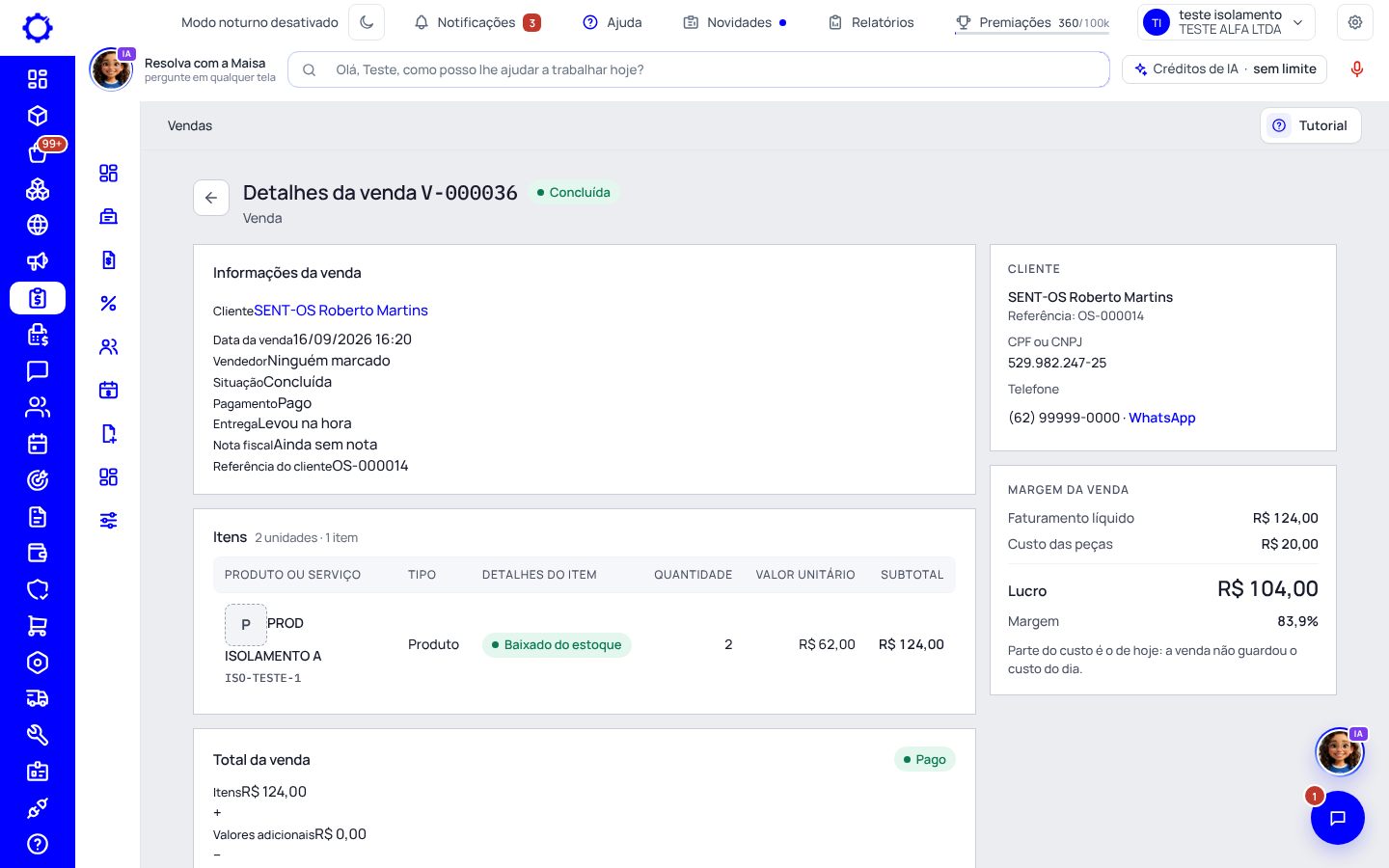The width and height of the screenshot is (1389, 868).
Task: Open the globe icon in the blue sidebar
Action: click(x=38, y=225)
